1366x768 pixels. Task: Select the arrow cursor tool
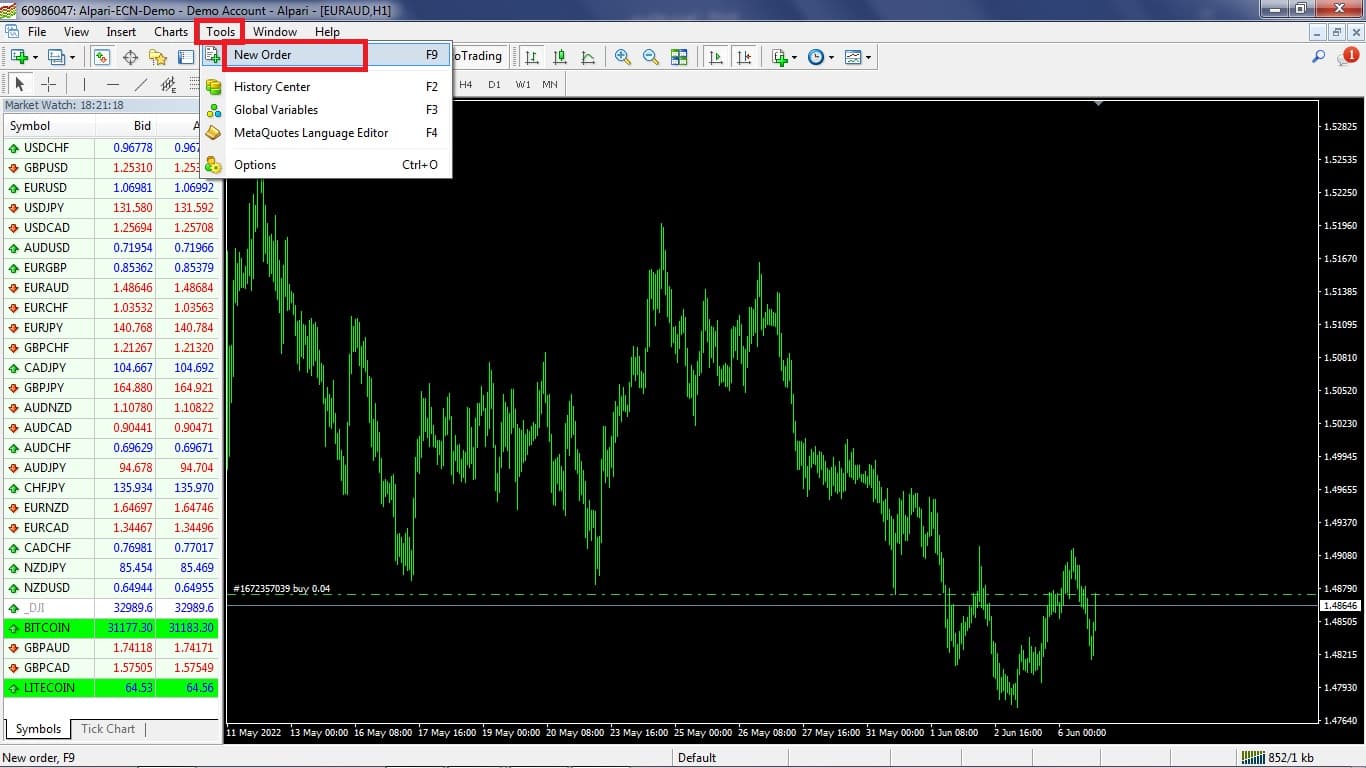19,85
